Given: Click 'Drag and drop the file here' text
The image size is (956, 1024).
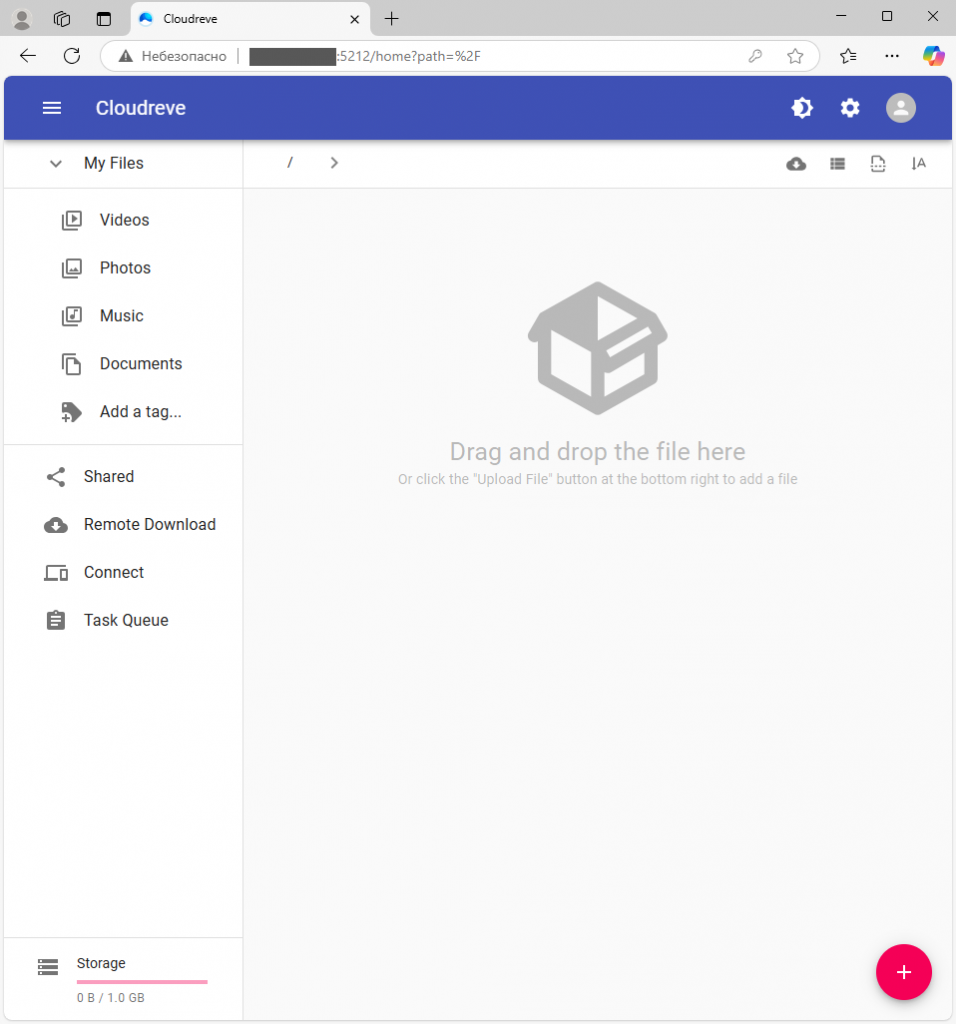Looking at the screenshot, I should coord(598,452).
